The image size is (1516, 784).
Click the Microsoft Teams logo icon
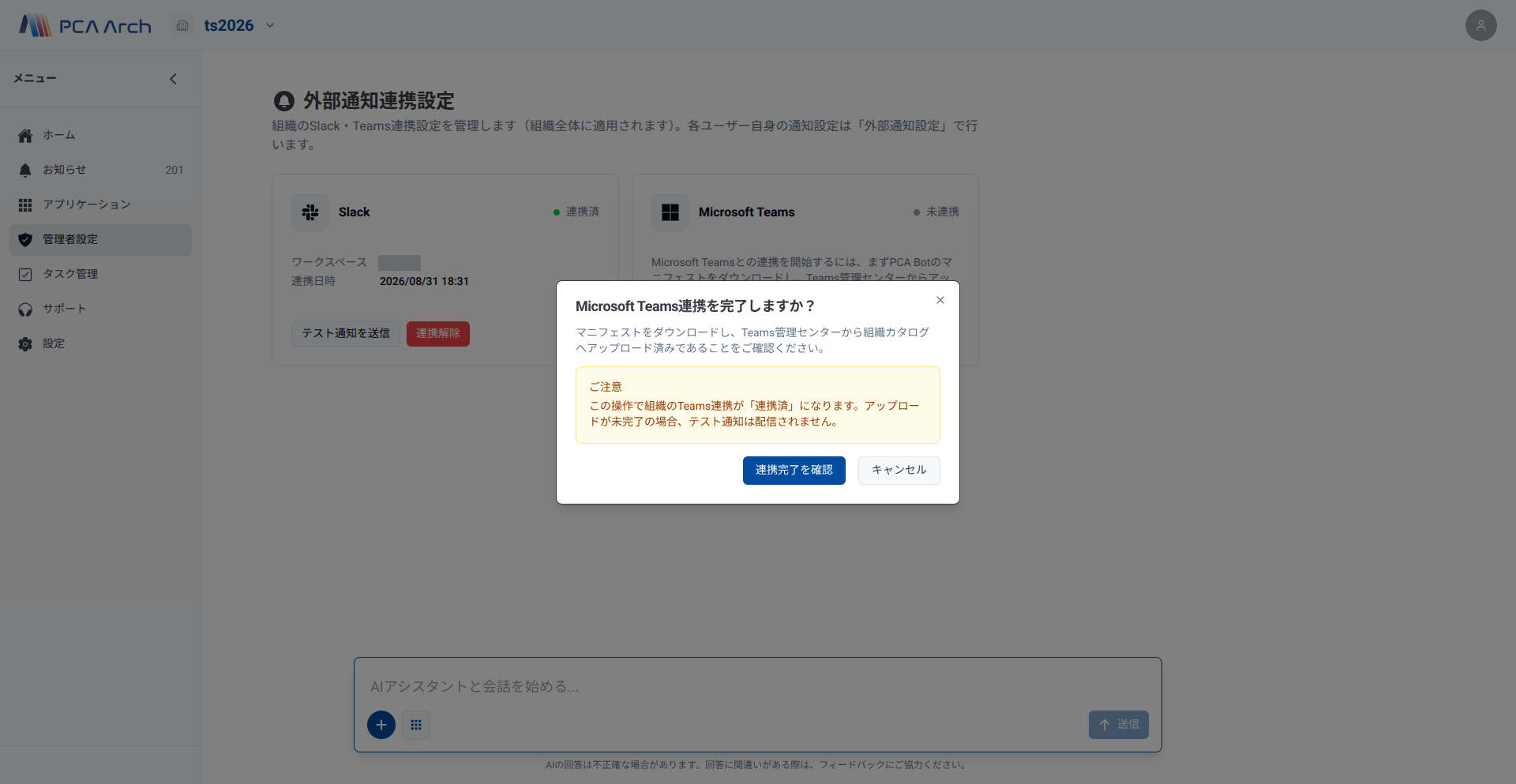(670, 212)
